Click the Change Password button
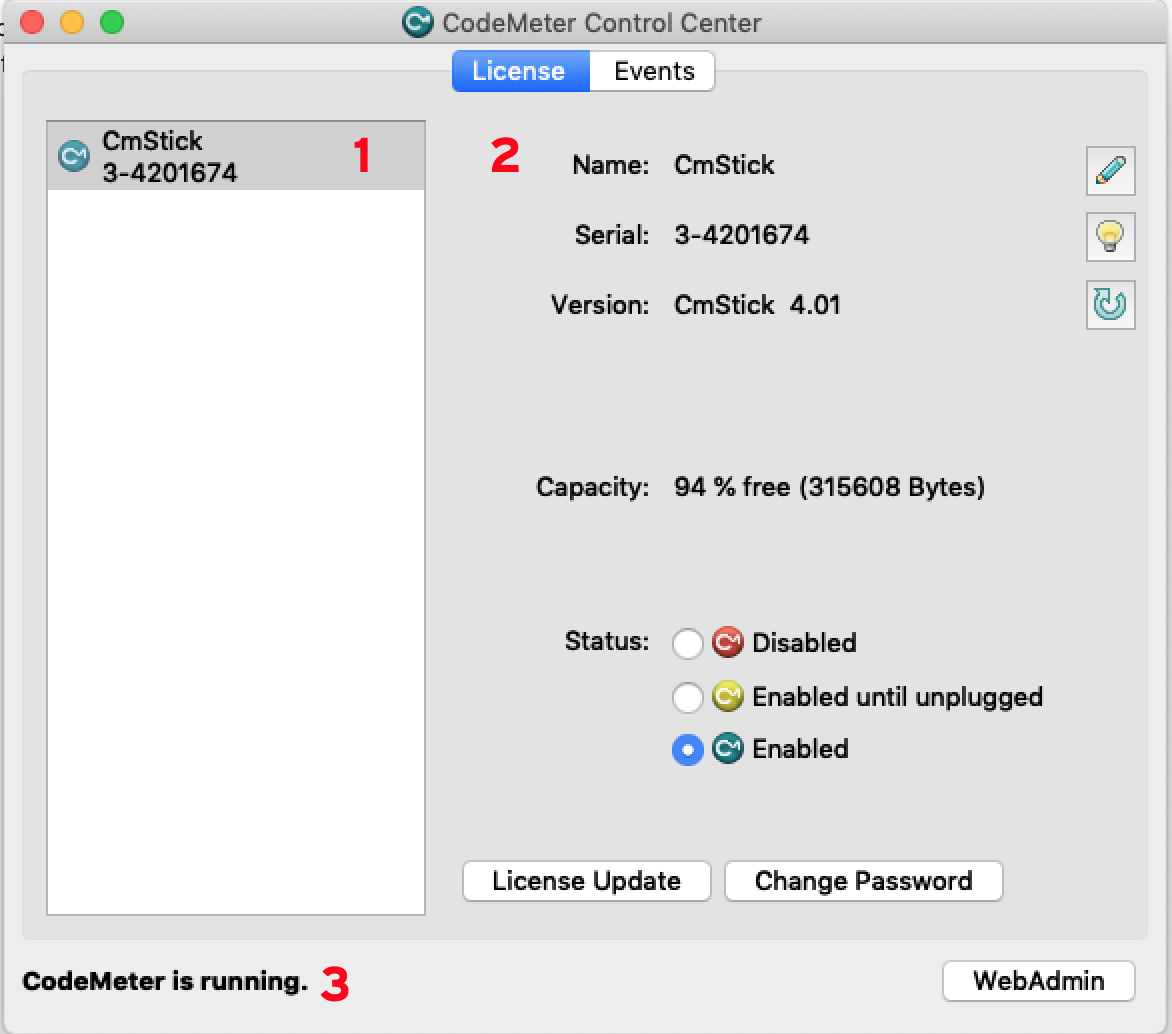Screen dimensions: 1172x1034 863,881
